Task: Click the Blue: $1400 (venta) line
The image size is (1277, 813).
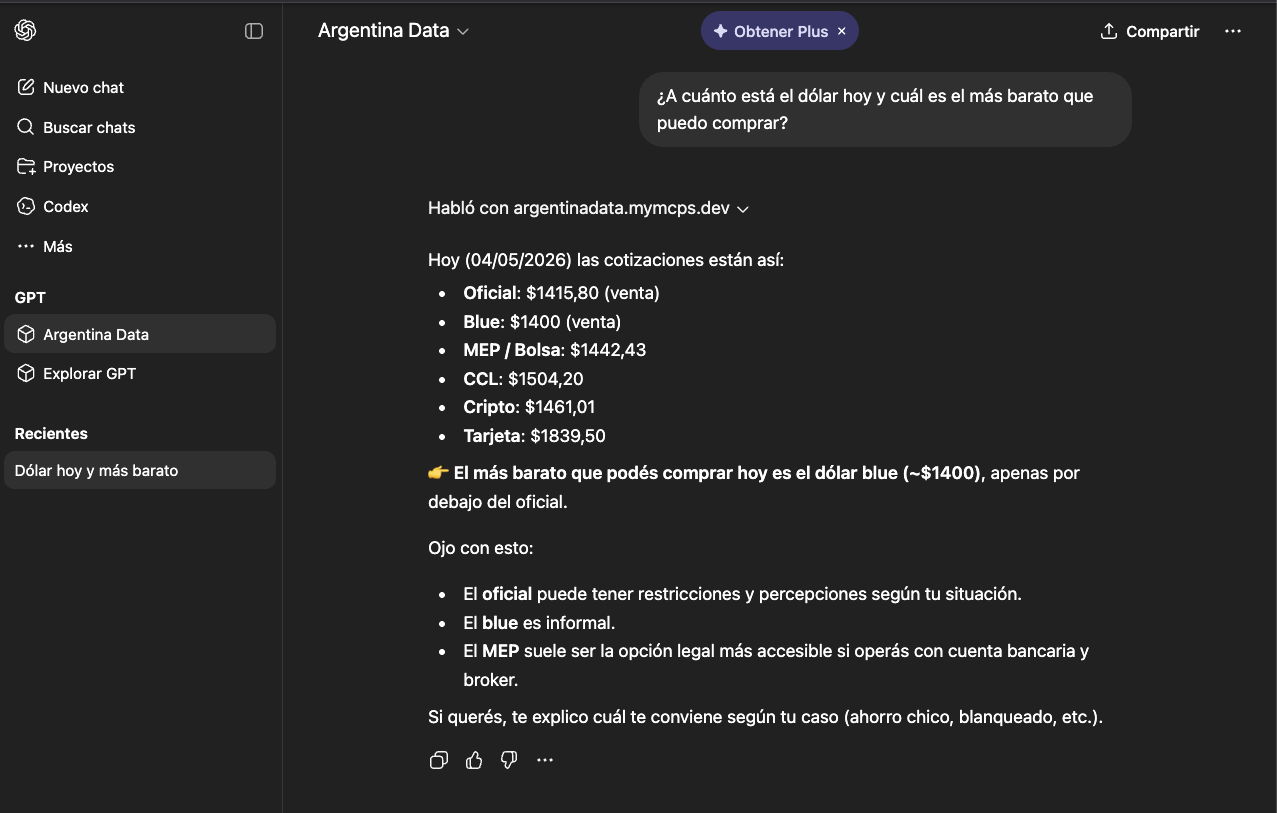Action: point(542,321)
